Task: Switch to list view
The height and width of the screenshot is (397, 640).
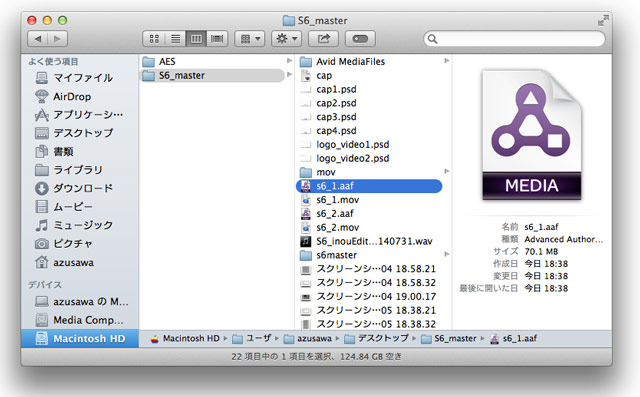Action: (x=176, y=39)
